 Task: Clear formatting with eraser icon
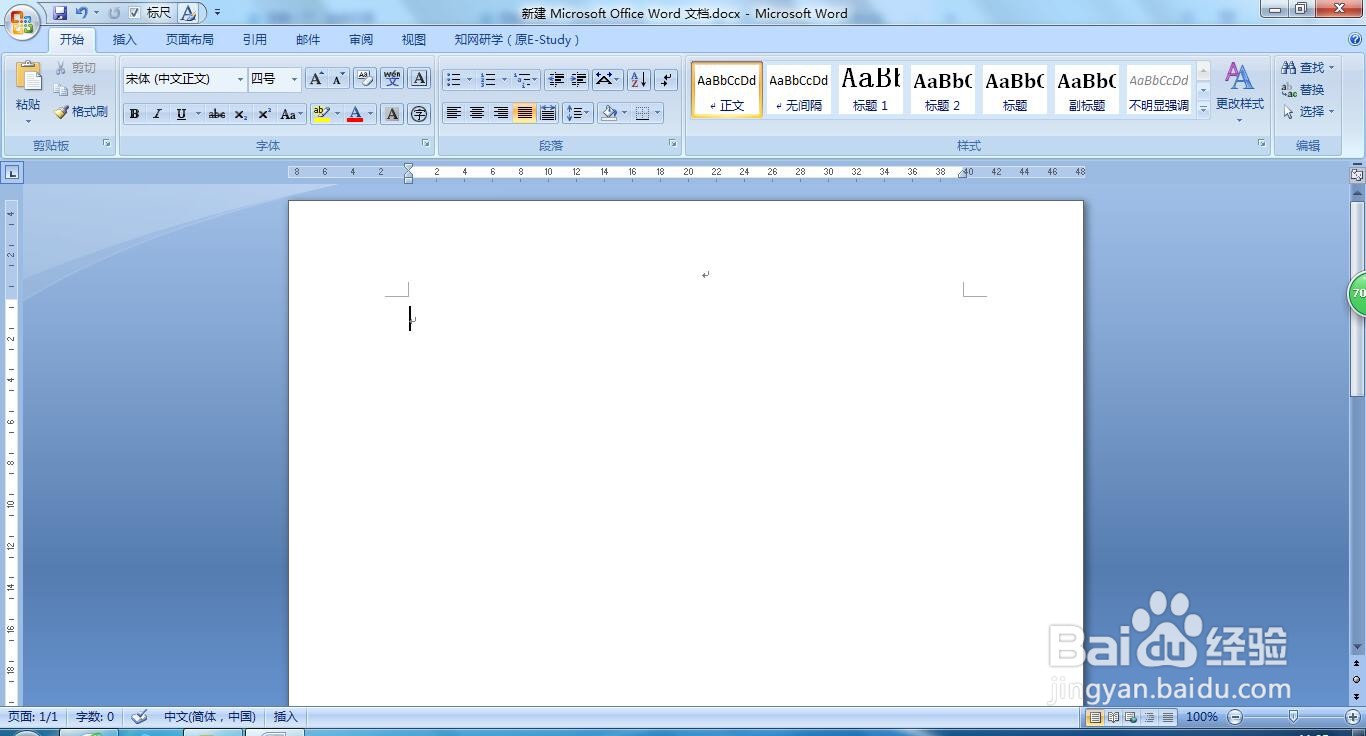[x=365, y=79]
